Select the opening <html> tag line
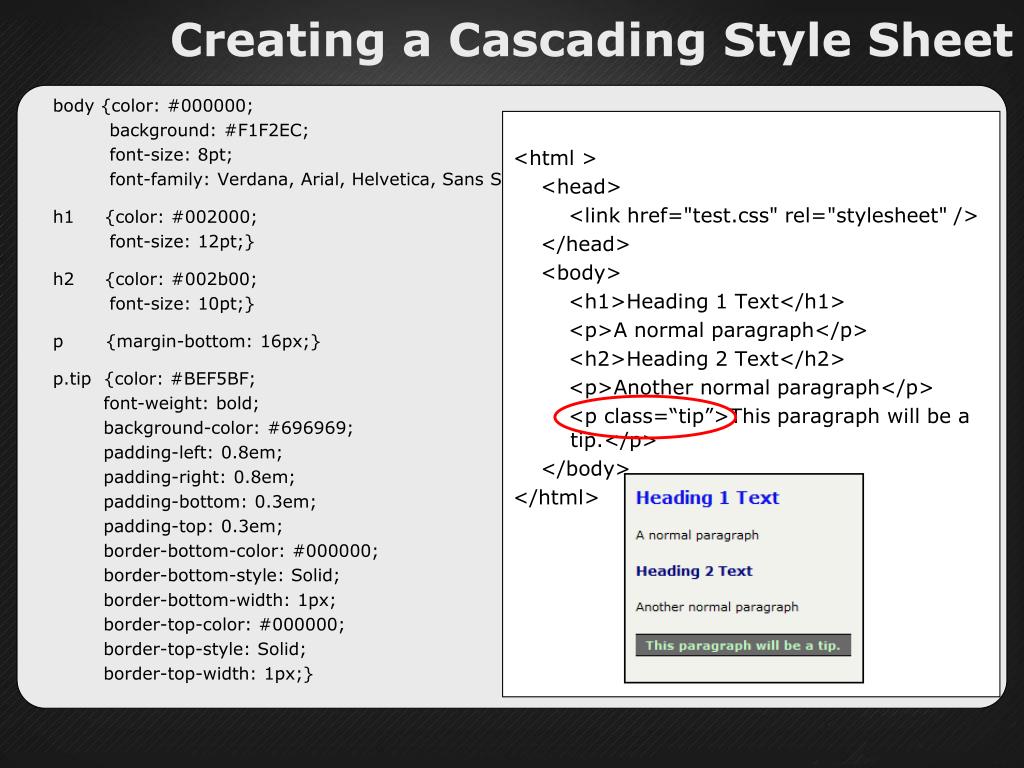Screen dimensions: 1024x768 coord(555,158)
